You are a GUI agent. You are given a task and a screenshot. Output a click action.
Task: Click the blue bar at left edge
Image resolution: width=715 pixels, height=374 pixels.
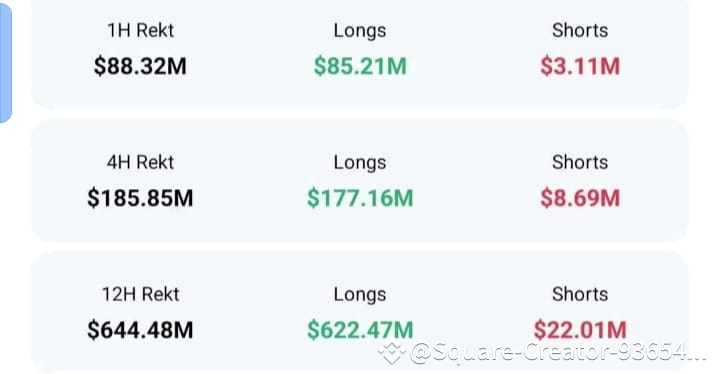point(5,62)
